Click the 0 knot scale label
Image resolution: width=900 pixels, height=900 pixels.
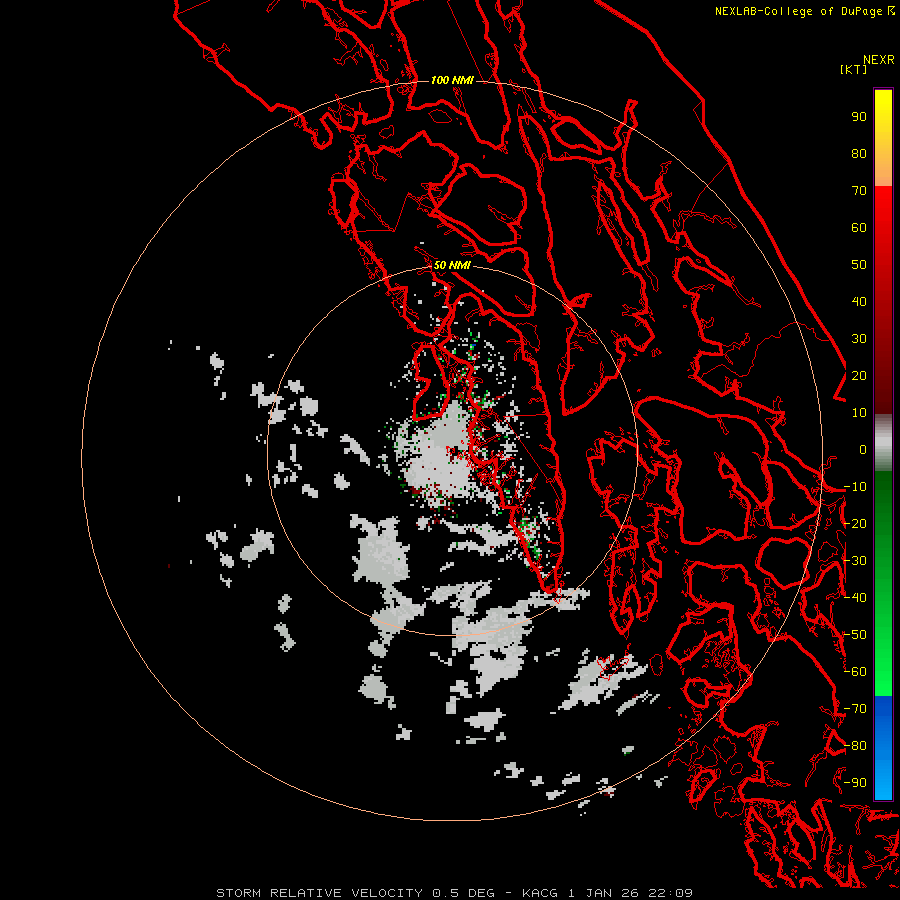[863, 450]
